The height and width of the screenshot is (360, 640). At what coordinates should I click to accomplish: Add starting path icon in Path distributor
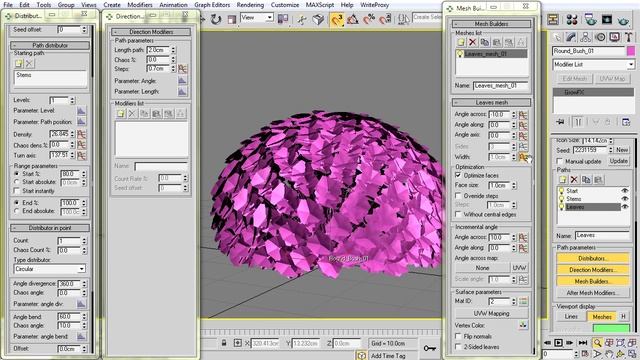tap(18, 63)
